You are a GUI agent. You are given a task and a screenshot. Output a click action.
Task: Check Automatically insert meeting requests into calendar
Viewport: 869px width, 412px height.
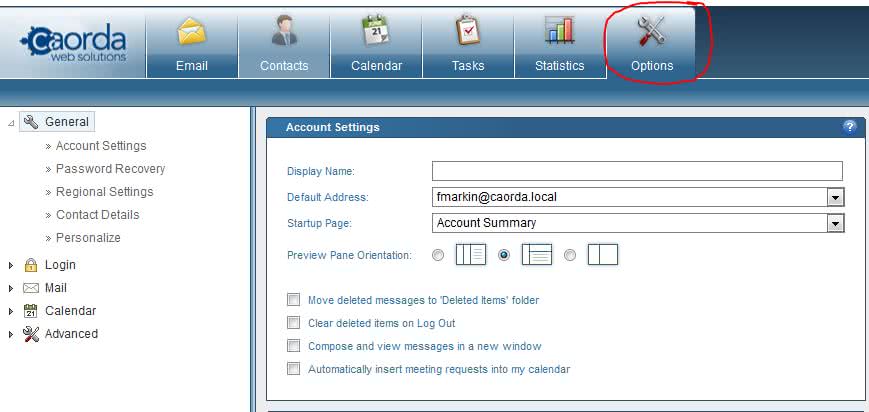[x=293, y=369]
